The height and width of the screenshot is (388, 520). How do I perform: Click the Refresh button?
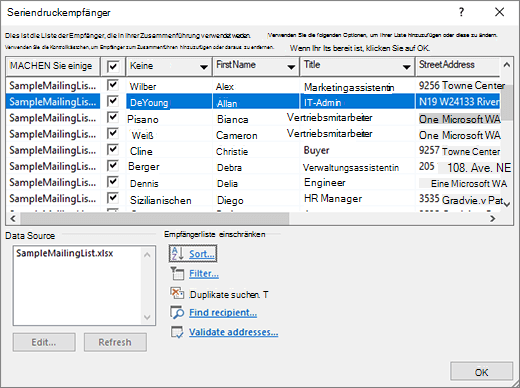[115, 342]
